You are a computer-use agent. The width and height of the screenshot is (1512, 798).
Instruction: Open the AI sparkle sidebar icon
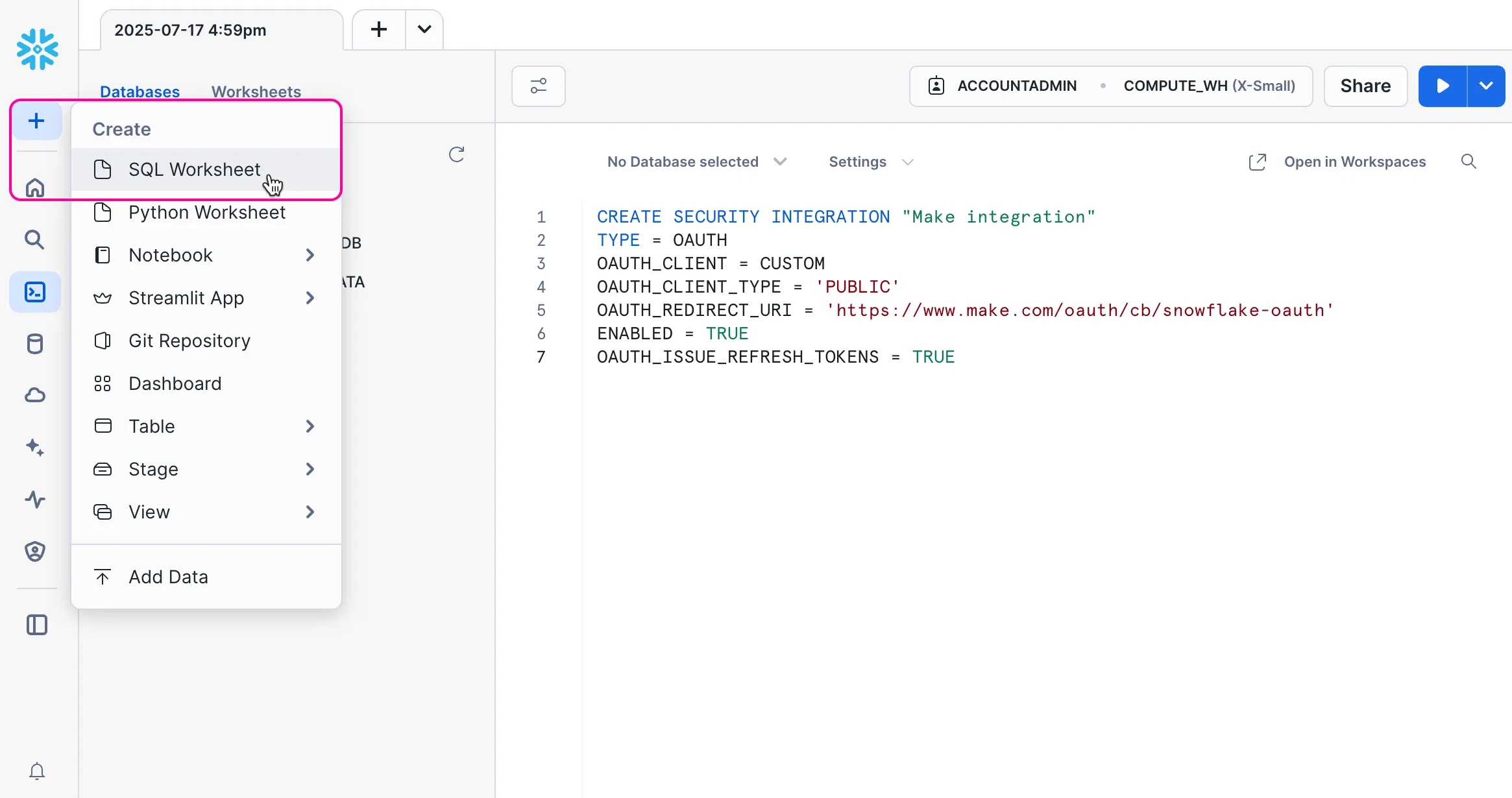(35, 448)
